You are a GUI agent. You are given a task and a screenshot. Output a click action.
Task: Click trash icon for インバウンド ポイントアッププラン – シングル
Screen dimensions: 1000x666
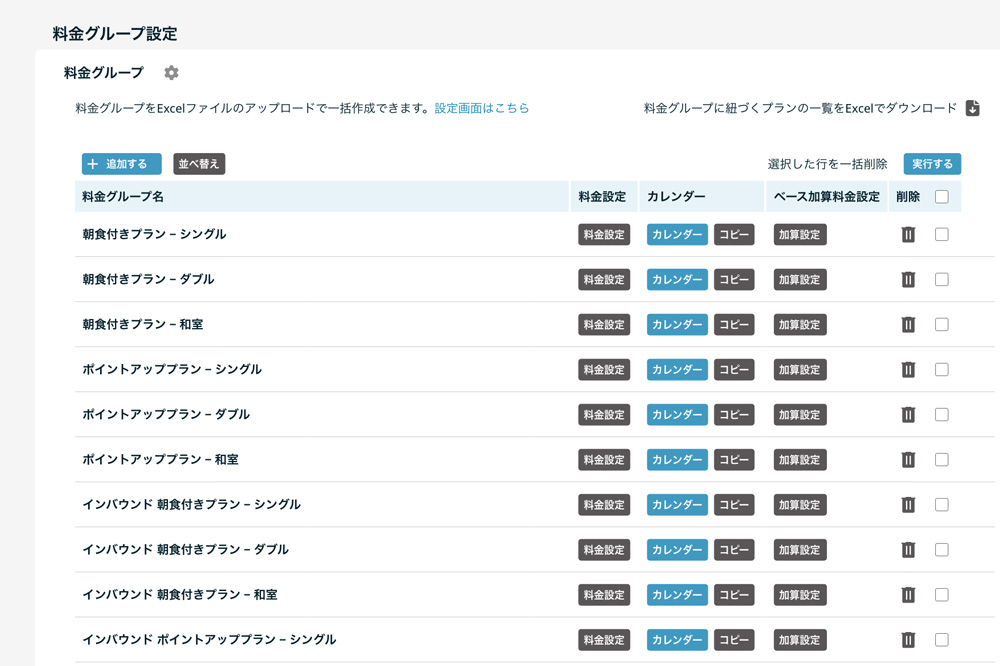pyautogui.click(x=908, y=640)
